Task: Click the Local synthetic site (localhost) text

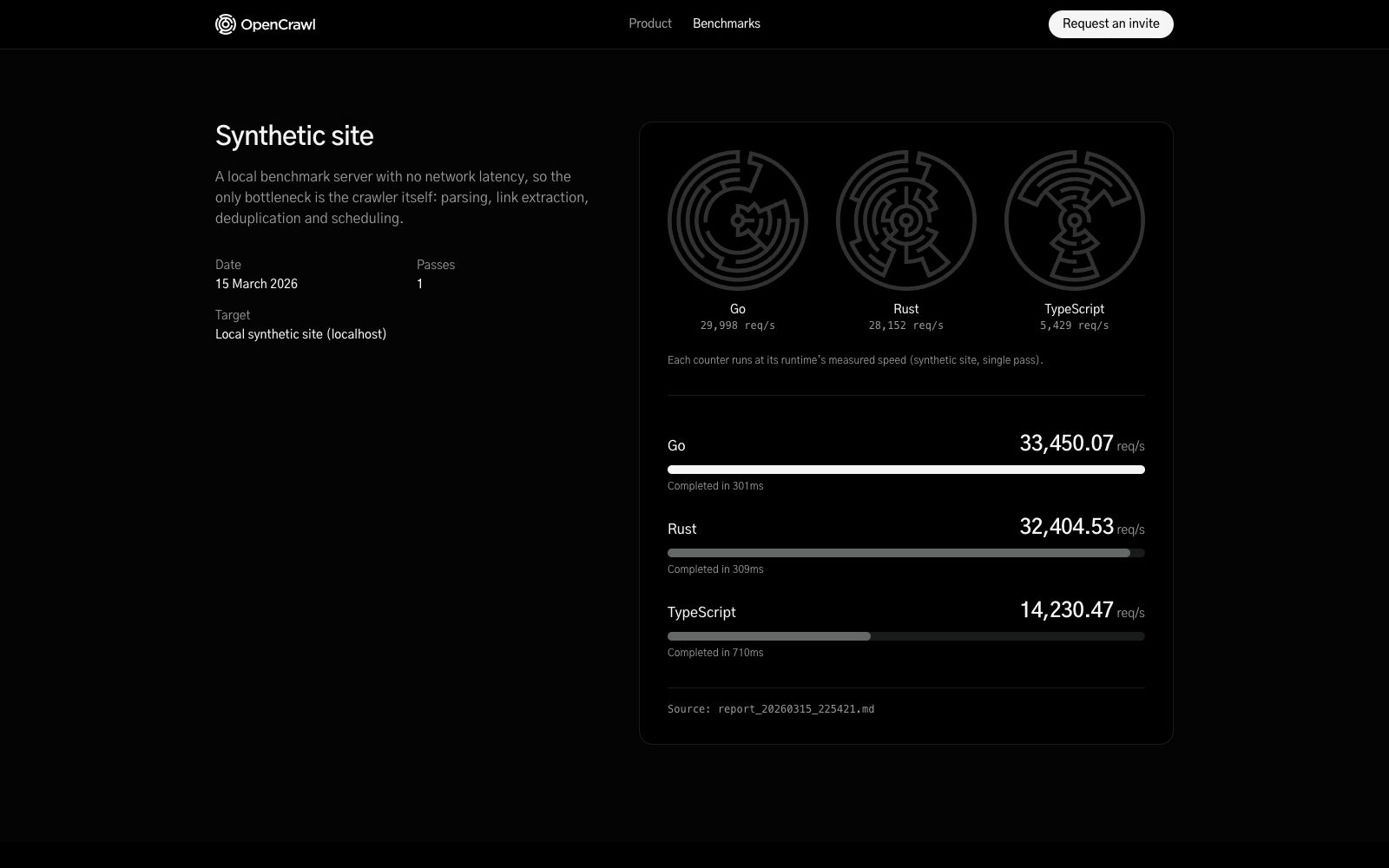Action: click(x=300, y=334)
